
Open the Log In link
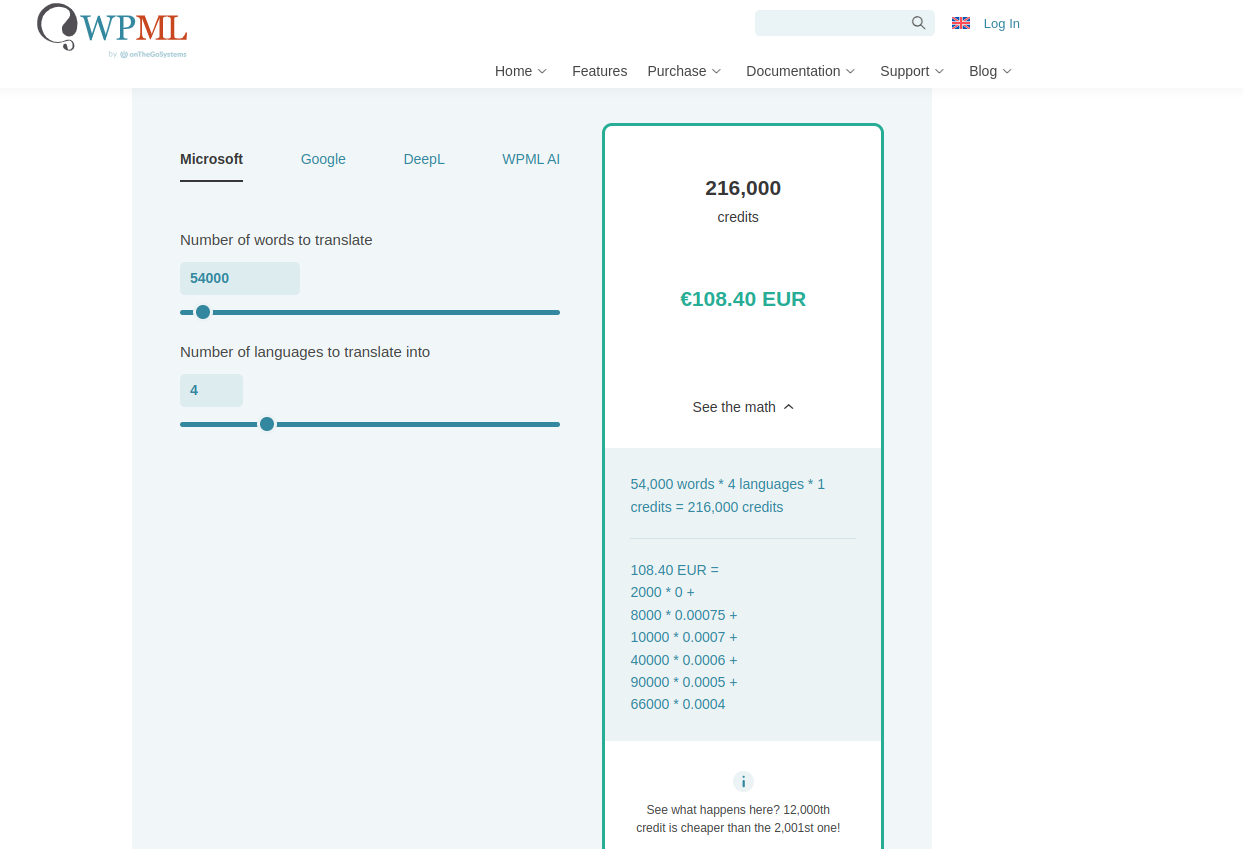tap(1001, 23)
